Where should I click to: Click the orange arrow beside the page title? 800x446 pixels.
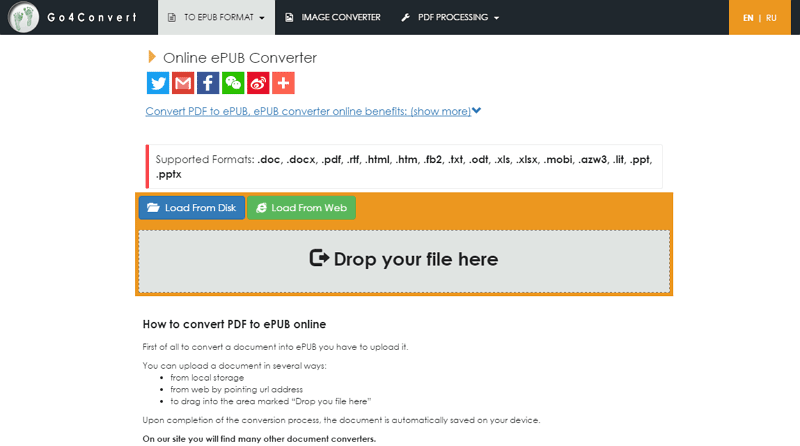click(152, 57)
